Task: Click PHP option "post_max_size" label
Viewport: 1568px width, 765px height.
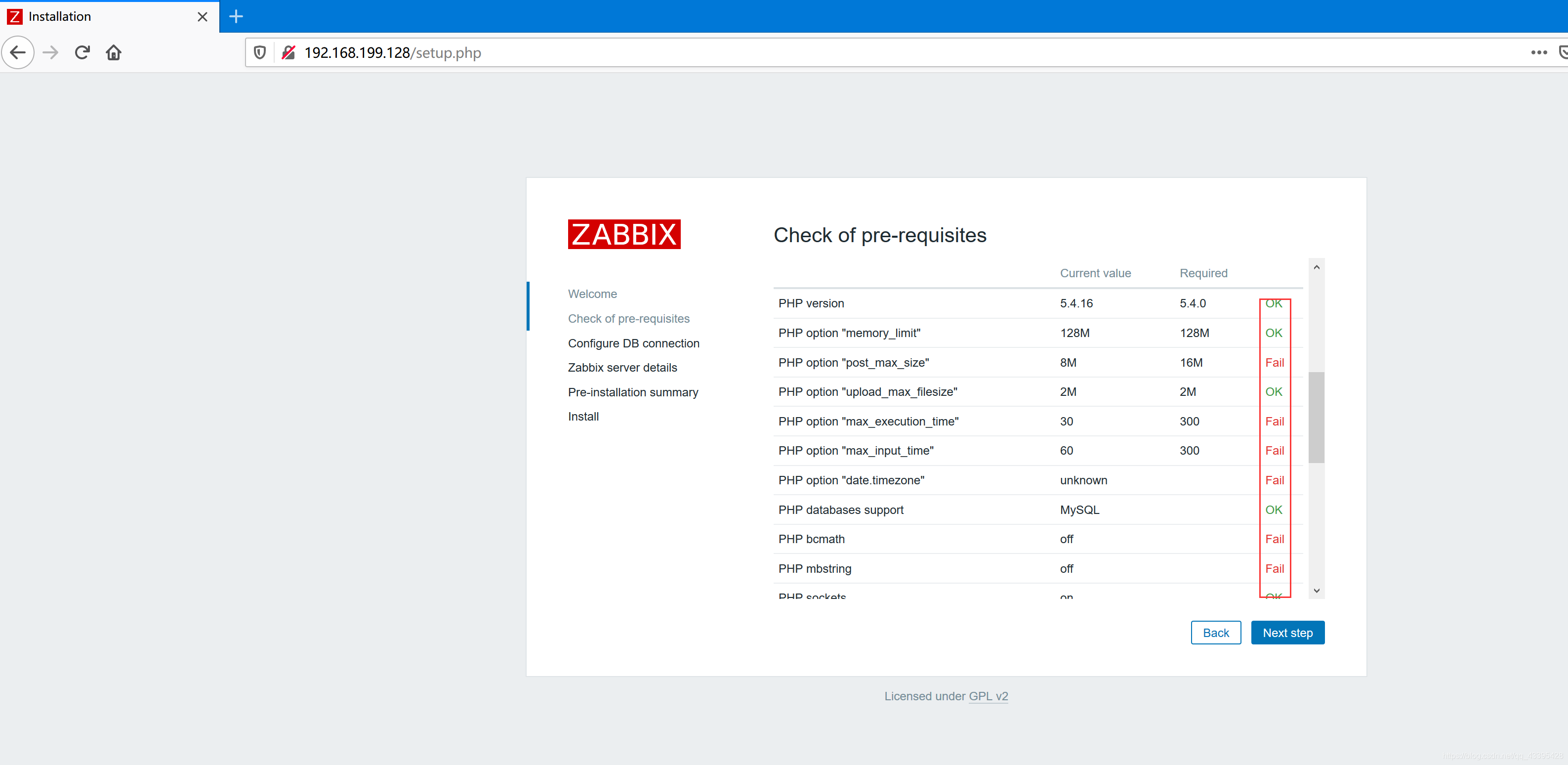Action: (x=853, y=362)
